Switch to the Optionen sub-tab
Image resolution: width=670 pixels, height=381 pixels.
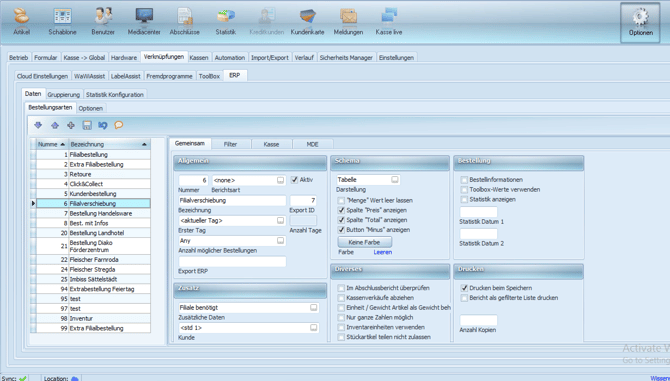click(91, 108)
